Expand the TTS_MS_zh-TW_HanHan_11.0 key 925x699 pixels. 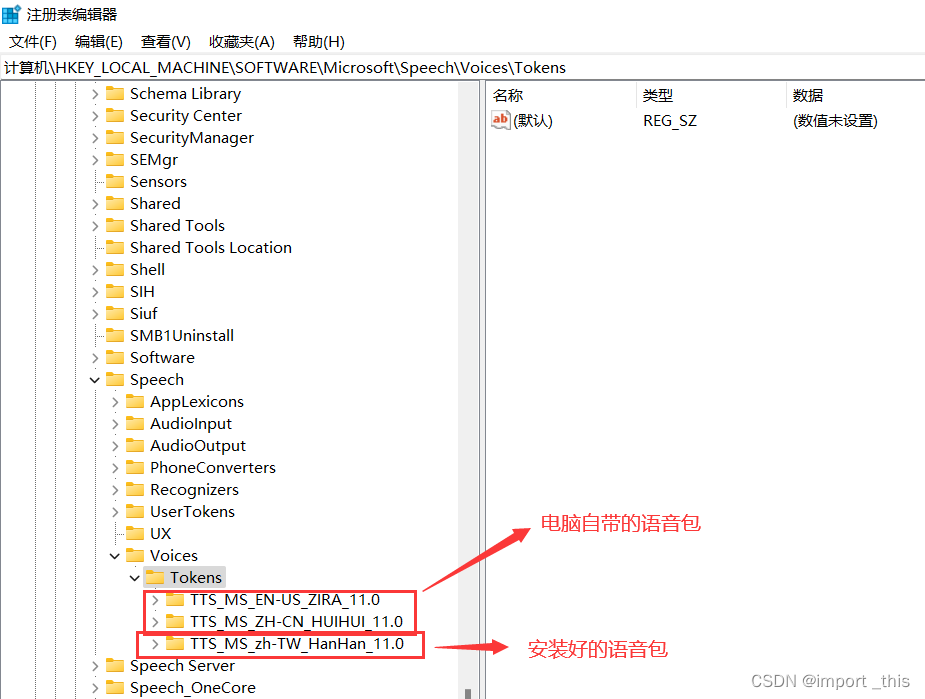155,644
